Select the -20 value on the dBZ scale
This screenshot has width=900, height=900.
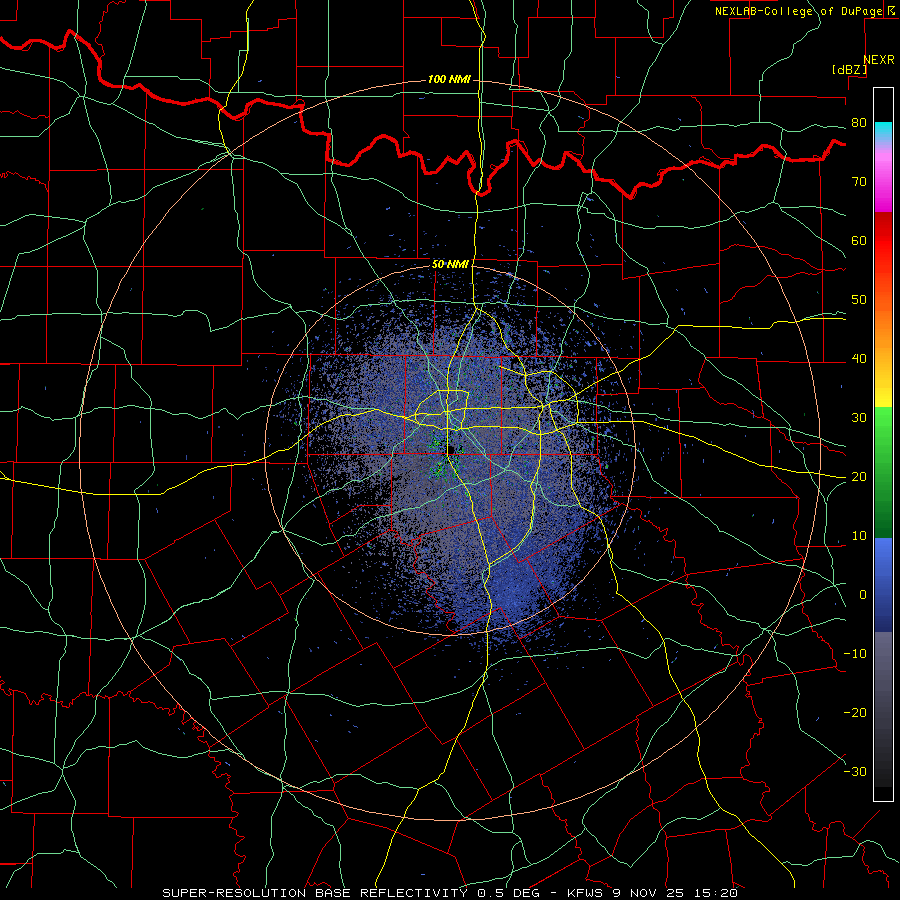tap(855, 713)
